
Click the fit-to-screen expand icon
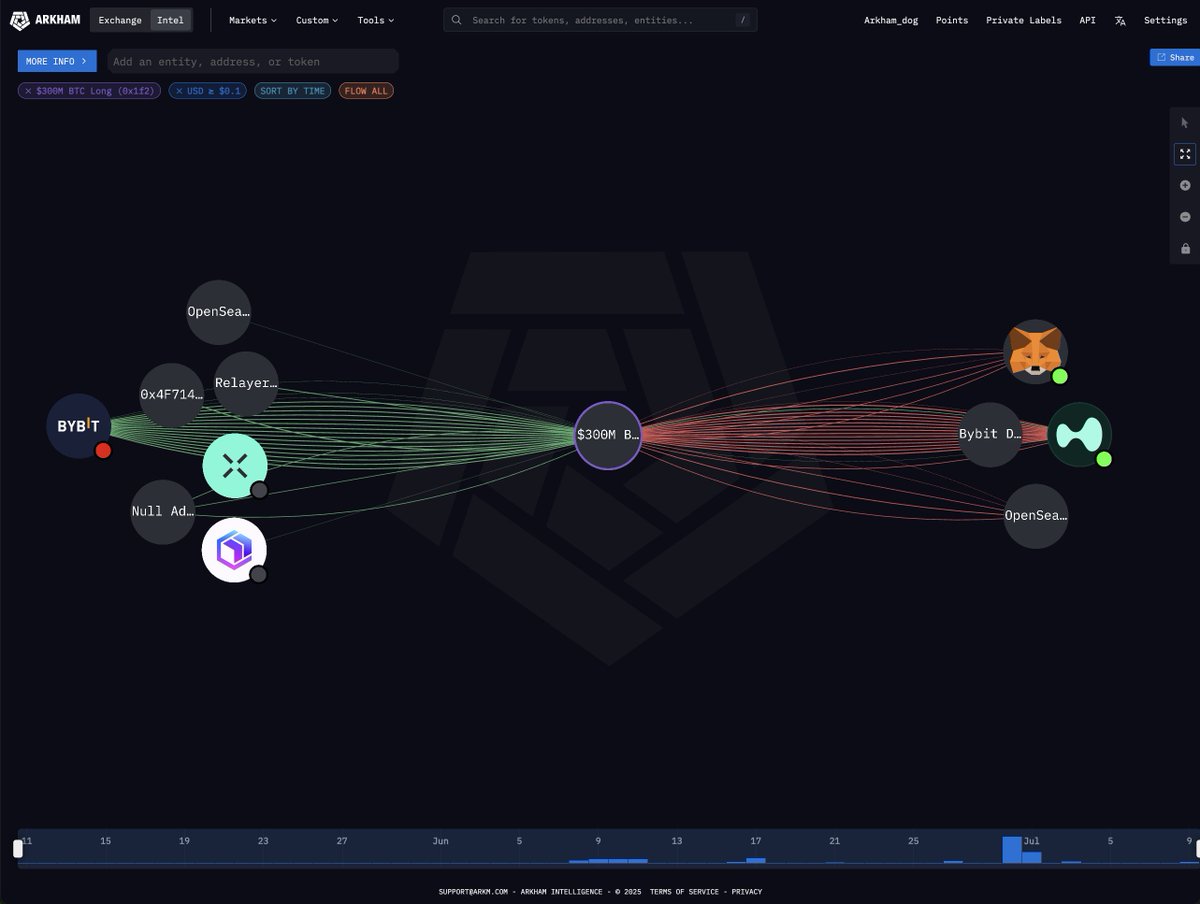1185,154
